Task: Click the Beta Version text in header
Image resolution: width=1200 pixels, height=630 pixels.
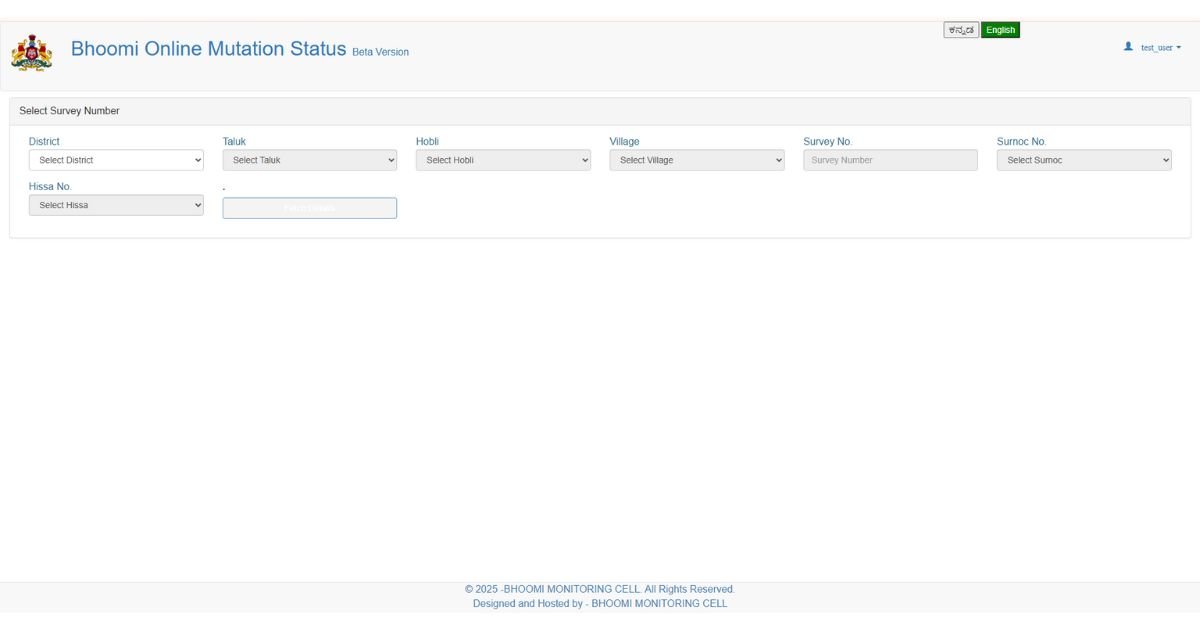Action: (380, 52)
